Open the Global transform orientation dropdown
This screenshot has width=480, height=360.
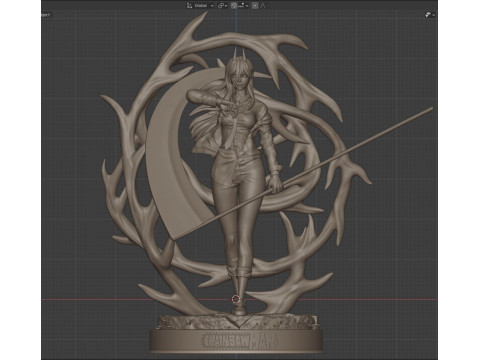point(200,6)
